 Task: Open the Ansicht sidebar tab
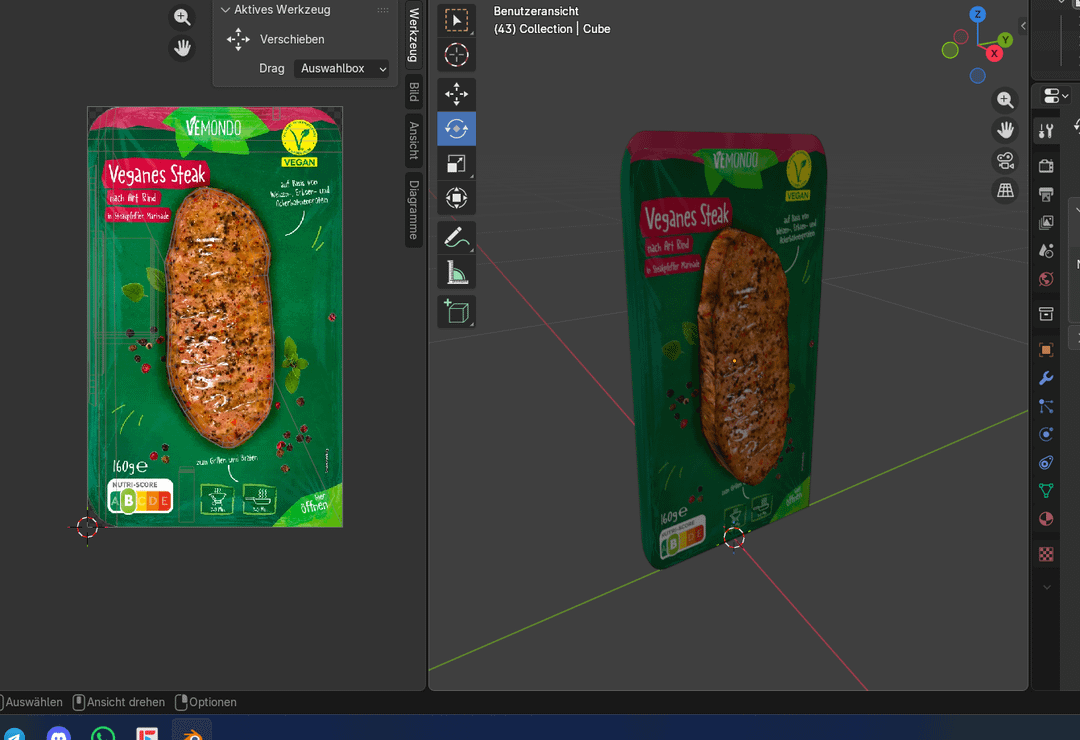413,140
